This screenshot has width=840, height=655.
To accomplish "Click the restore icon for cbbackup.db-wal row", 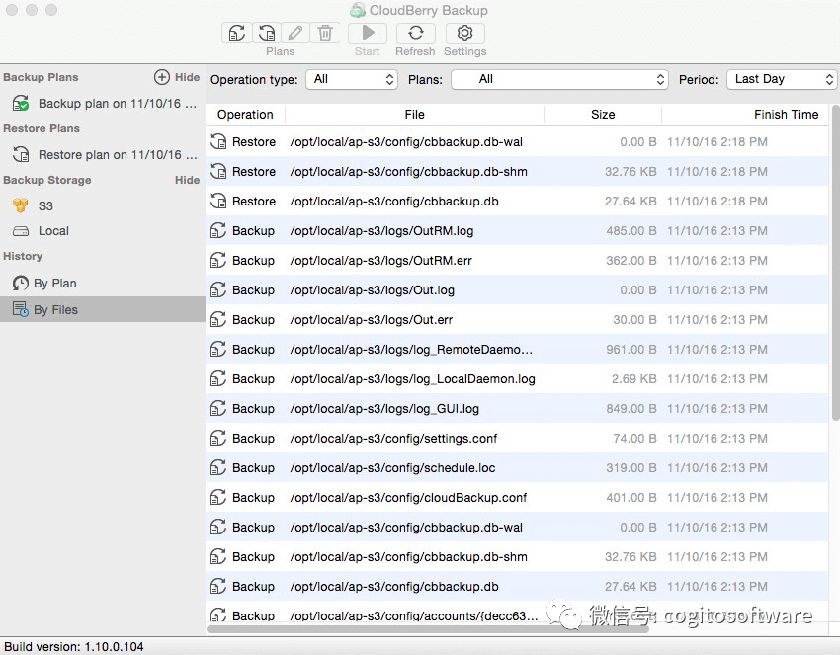I will point(218,141).
